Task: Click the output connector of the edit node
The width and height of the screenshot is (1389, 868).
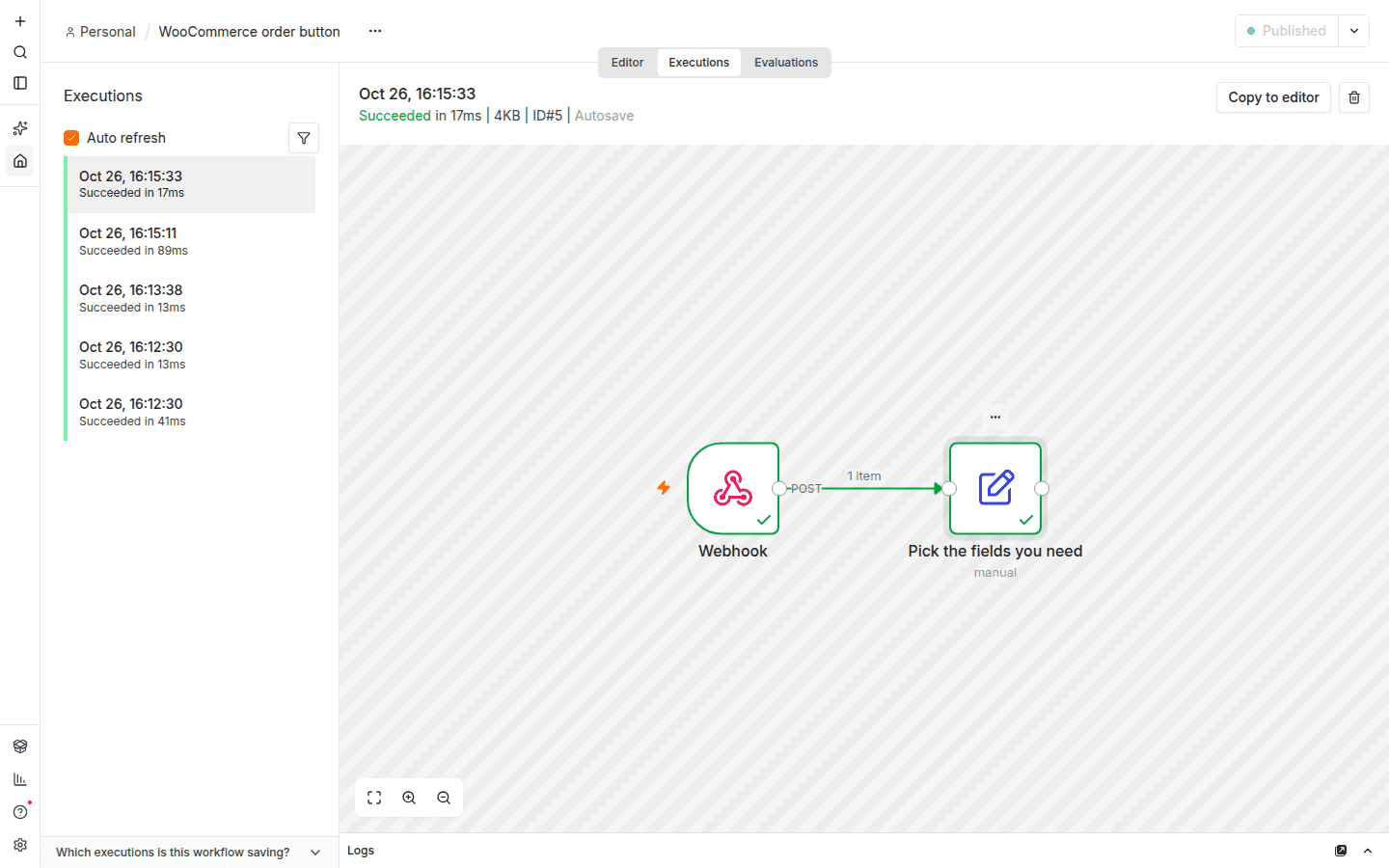Action: tap(1042, 489)
